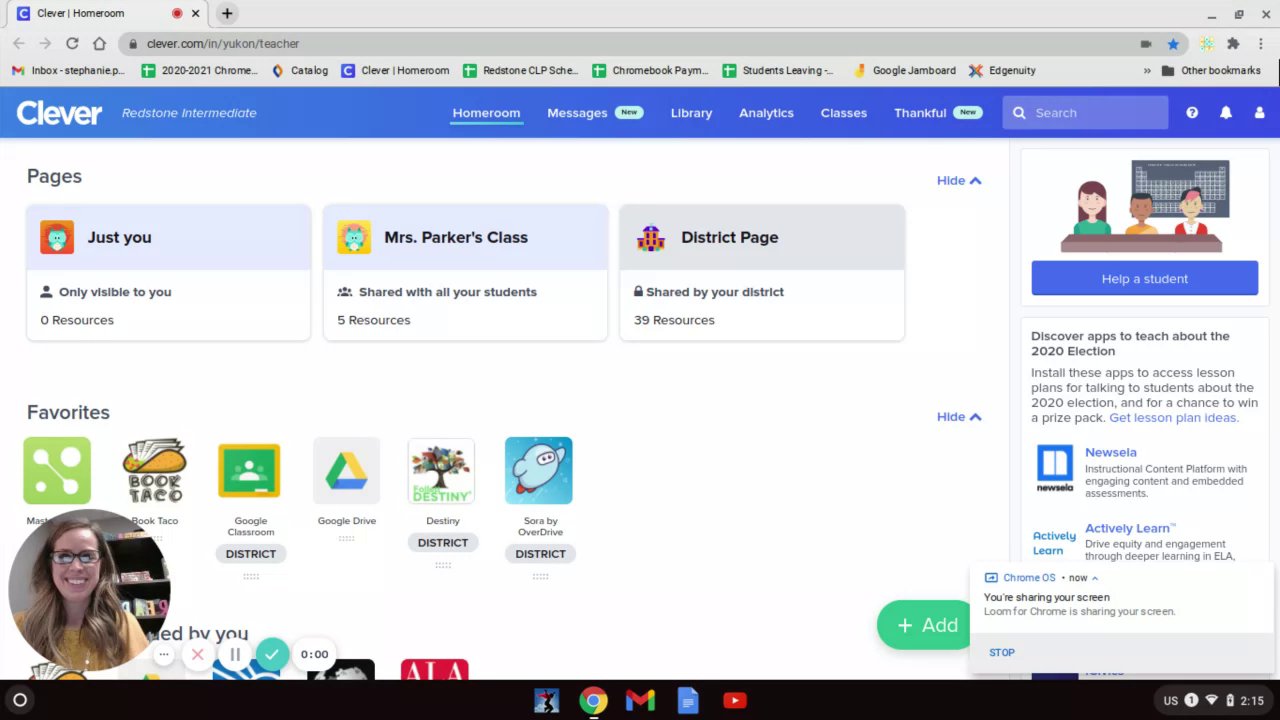Viewport: 1280px width, 720px height.
Task: Expand the overflow bookmarks chevron
Action: pyautogui.click(x=1147, y=71)
